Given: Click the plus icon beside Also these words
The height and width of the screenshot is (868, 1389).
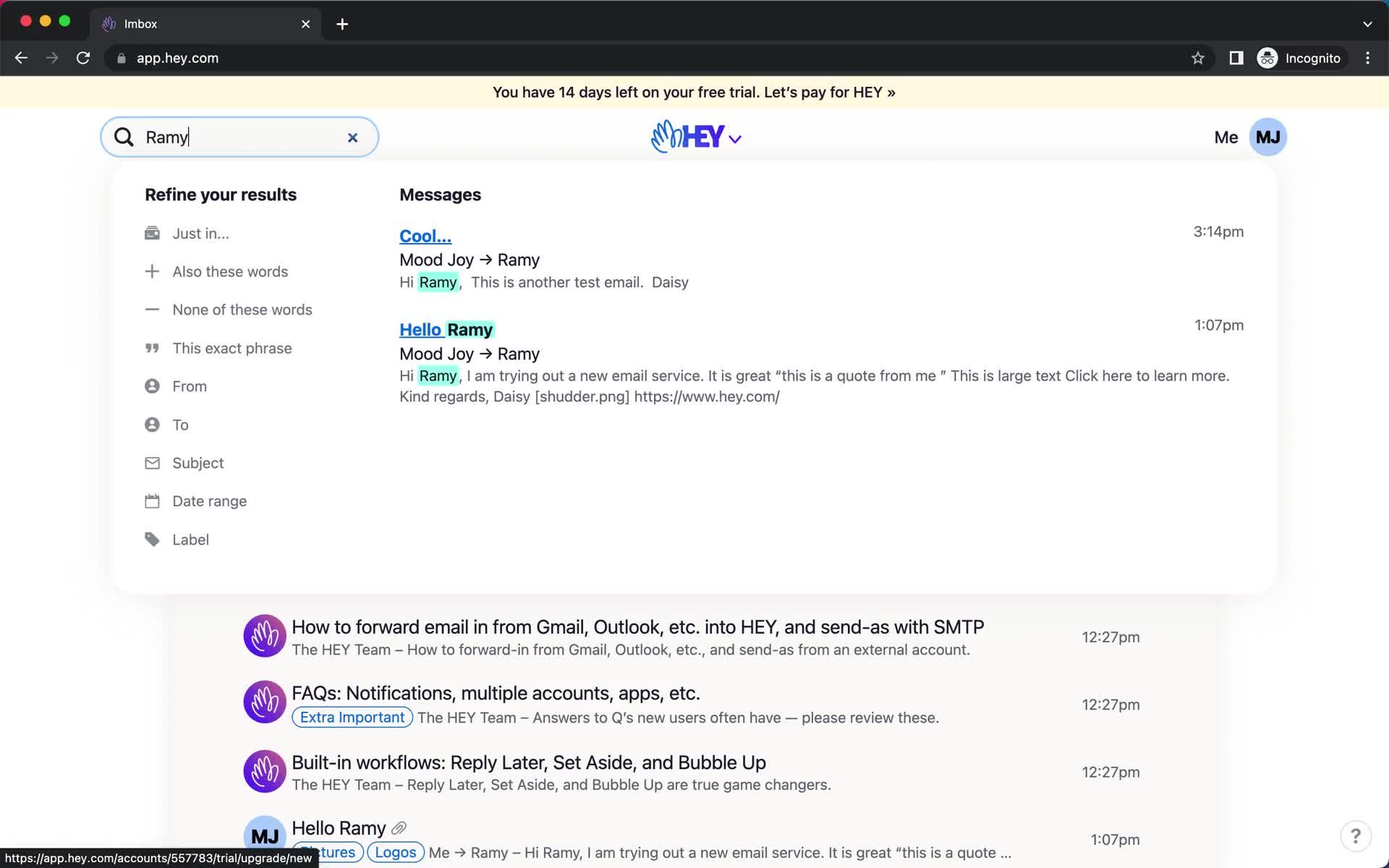Looking at the screenshot, I should pyautogui.click(x=152, y=271).
